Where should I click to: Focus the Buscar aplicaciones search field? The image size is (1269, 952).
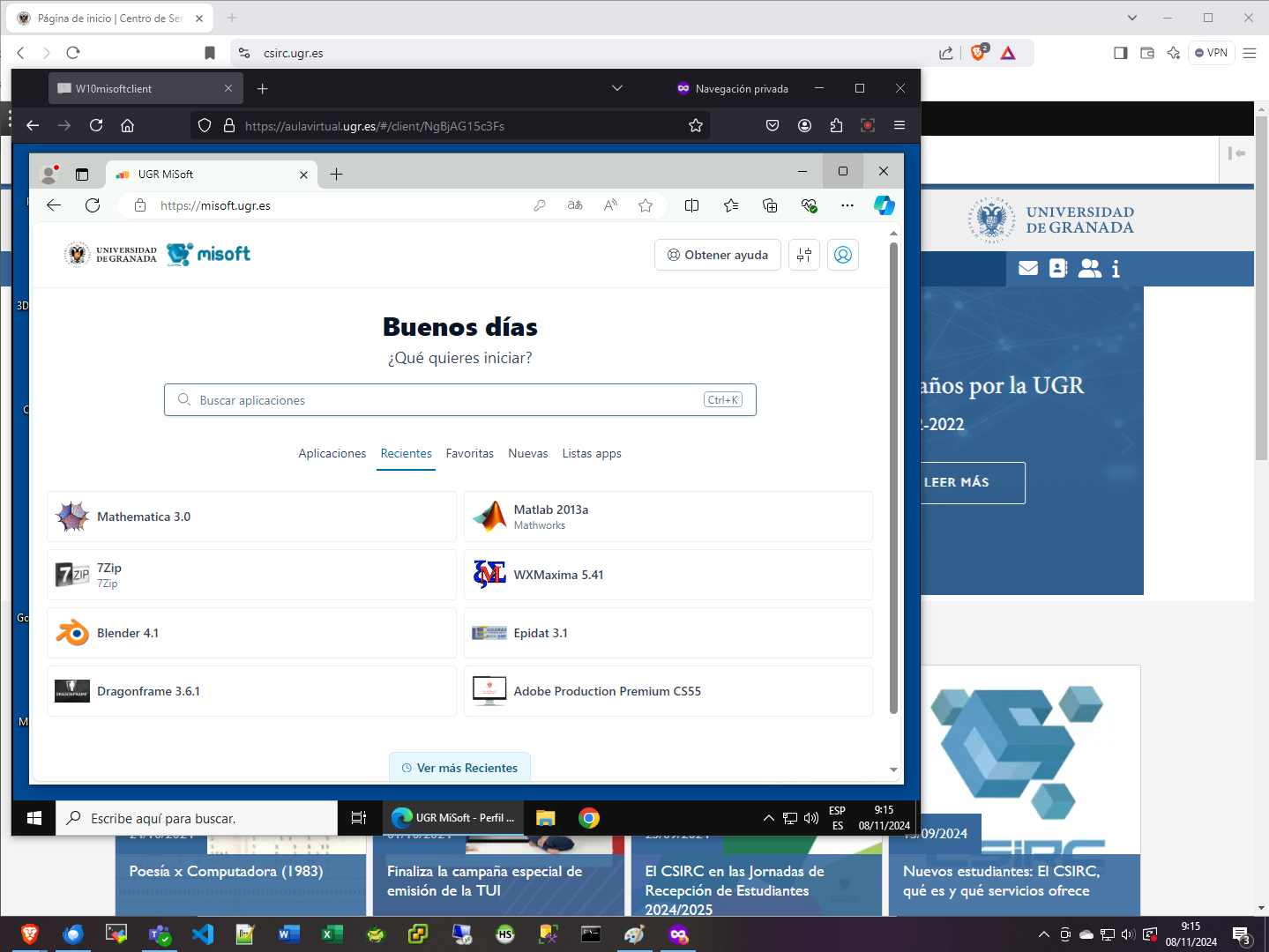pos(460,399)
